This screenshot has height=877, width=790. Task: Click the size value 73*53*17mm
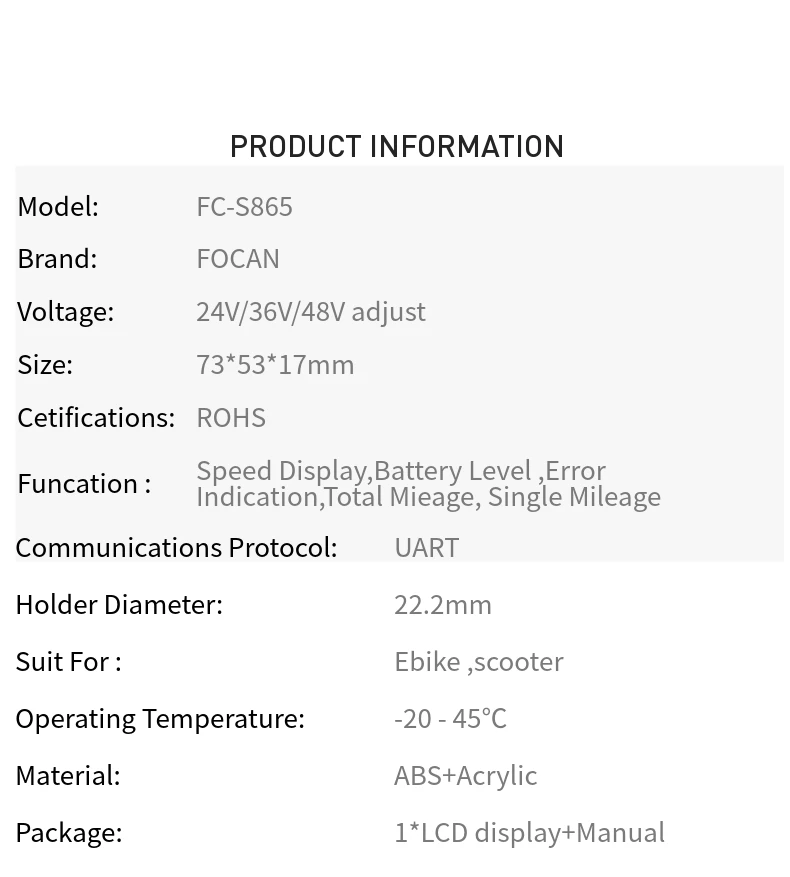pyautogui.click(x=275, y=364)
